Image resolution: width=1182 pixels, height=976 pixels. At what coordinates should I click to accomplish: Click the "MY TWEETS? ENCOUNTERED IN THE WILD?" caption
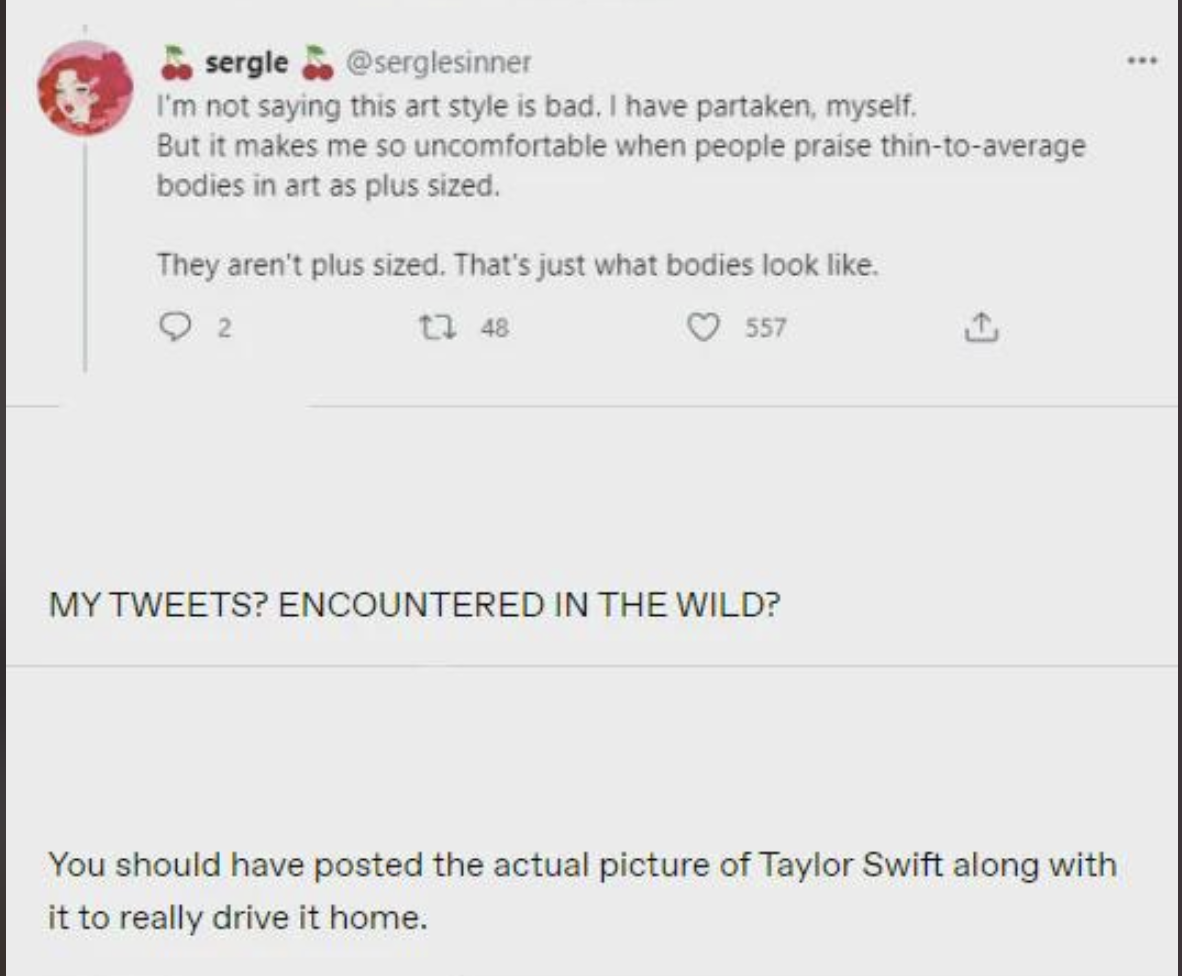point(413,605)
